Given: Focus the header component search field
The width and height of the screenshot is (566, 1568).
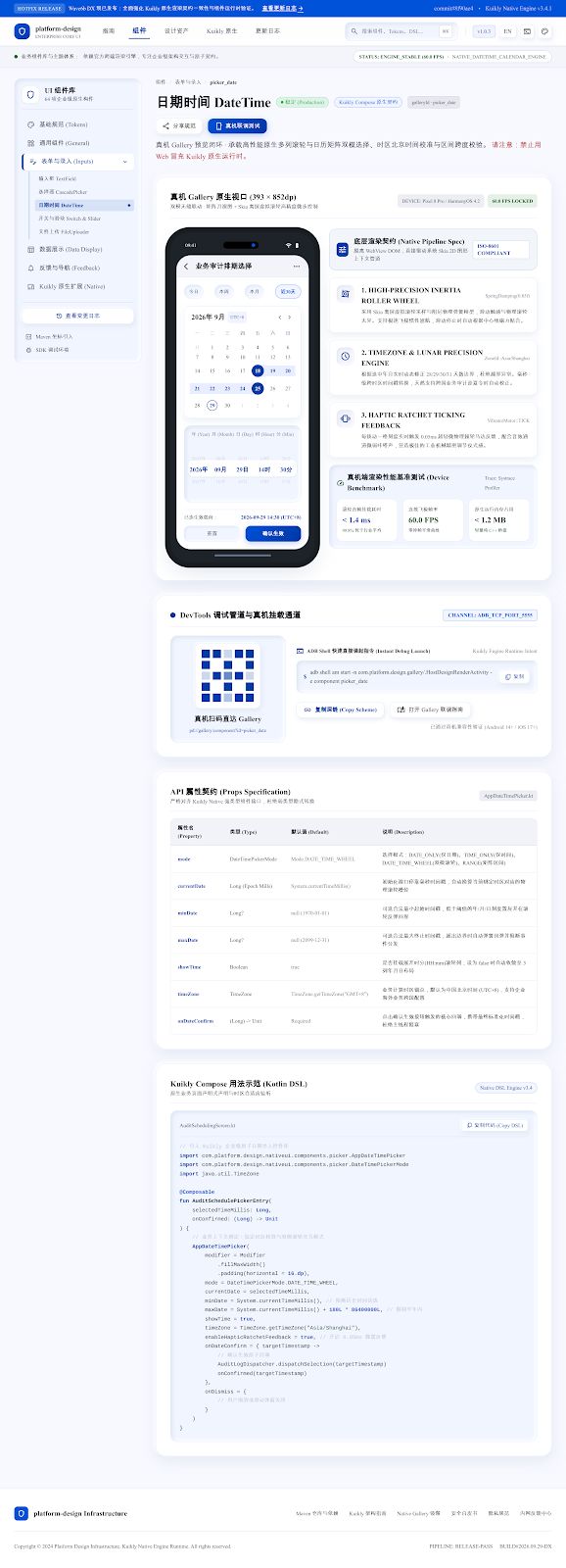Looking at the screenshot, I should [401, 31].
